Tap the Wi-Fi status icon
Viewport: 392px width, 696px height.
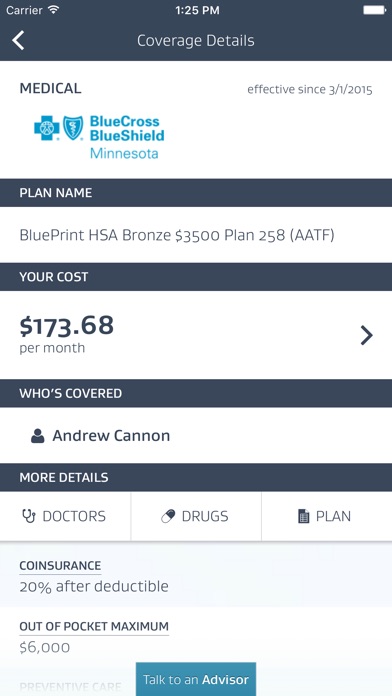54,10
